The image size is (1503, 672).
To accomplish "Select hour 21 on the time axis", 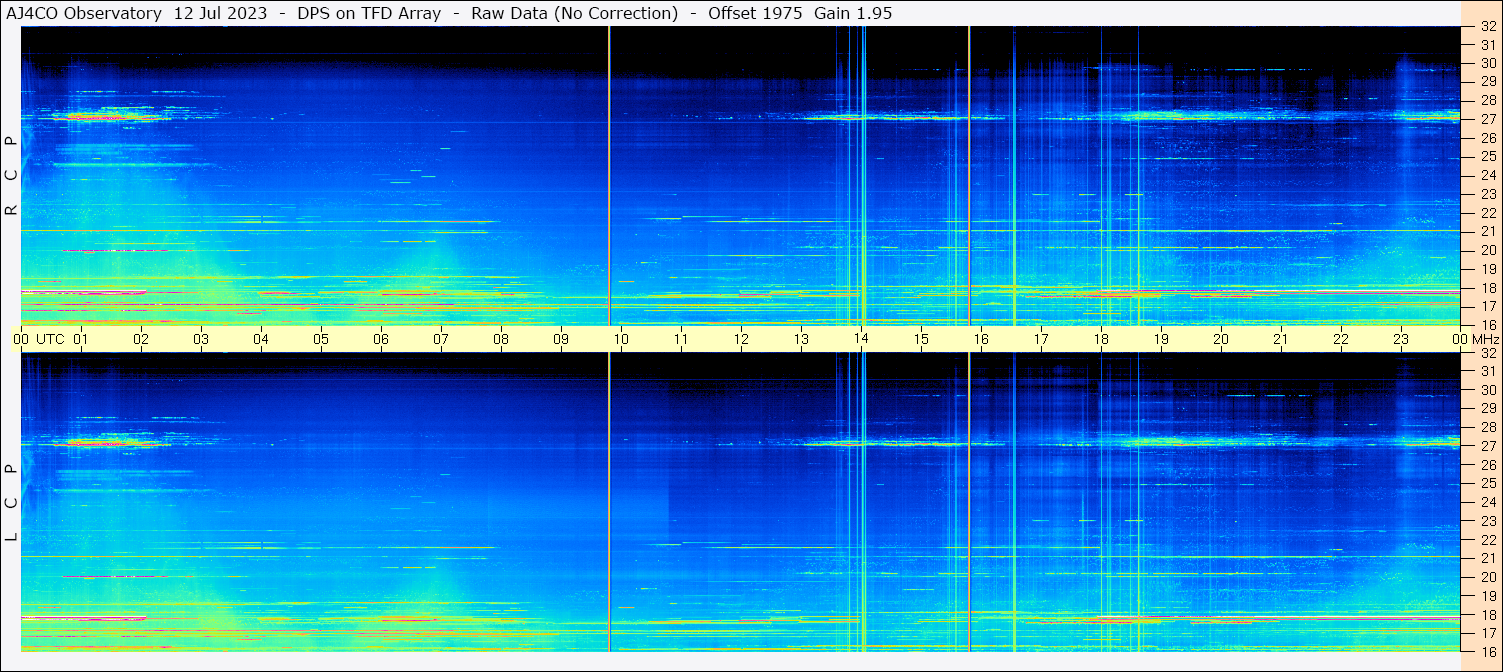I will click(x=1281, y=339).
